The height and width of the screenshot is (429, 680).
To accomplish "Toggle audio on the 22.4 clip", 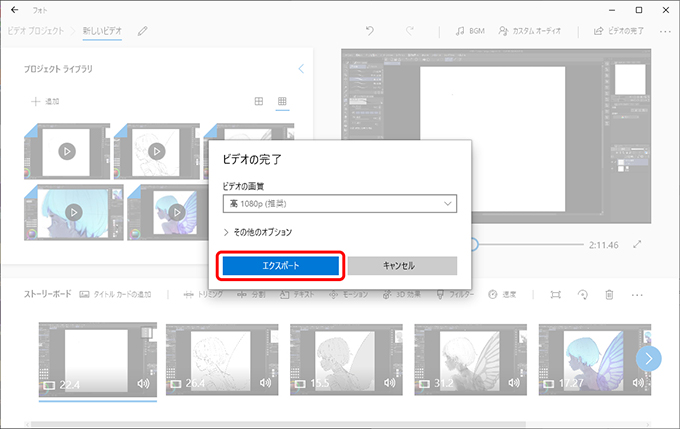I will click(142, 382).
